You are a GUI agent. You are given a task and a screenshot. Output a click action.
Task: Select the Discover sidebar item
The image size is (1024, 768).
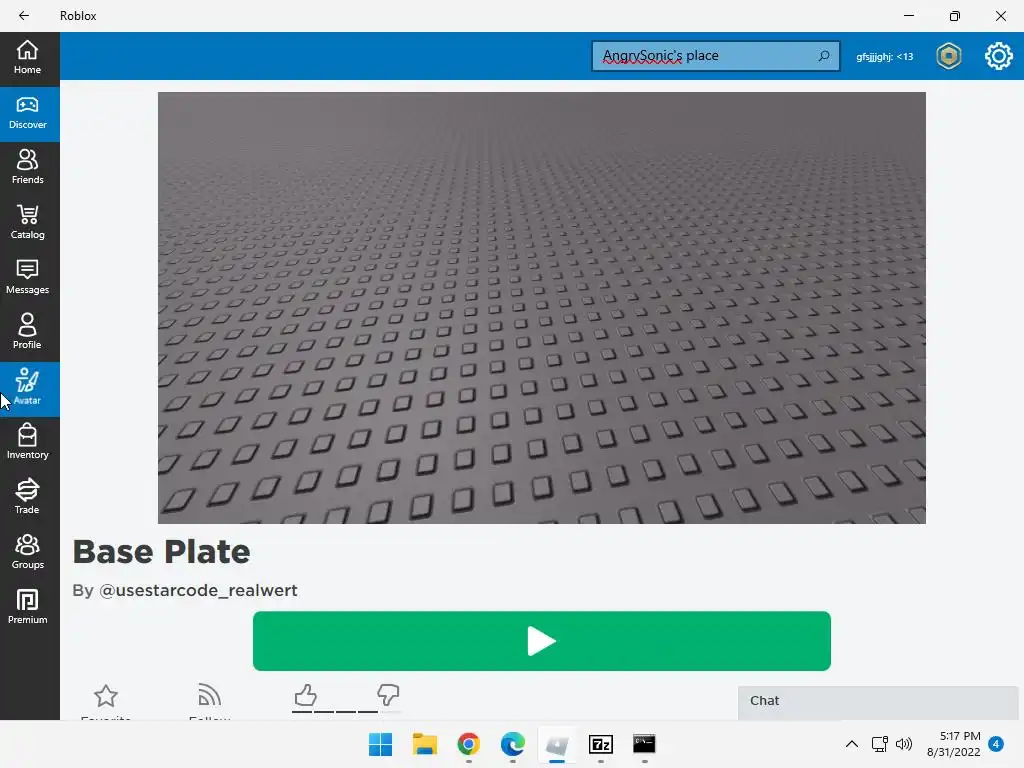click(x=27, y=114)
